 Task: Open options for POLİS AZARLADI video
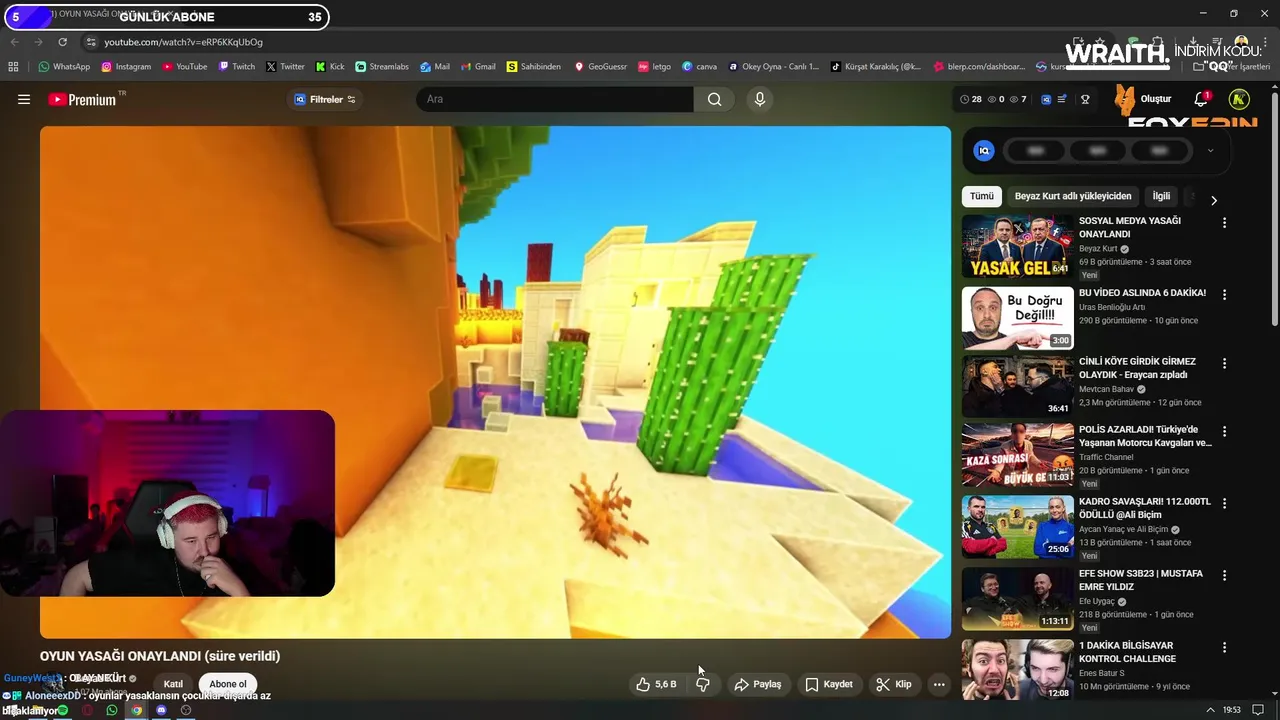(1224, 431)
